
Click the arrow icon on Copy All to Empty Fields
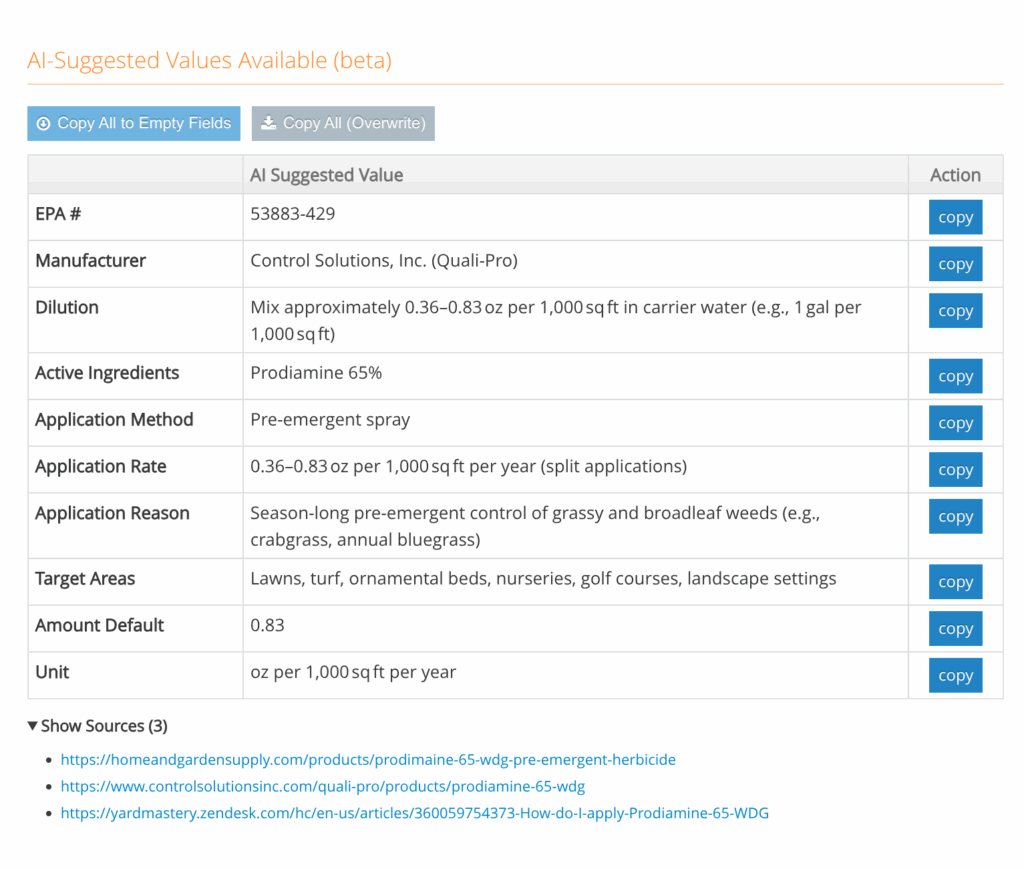point(43,124)
